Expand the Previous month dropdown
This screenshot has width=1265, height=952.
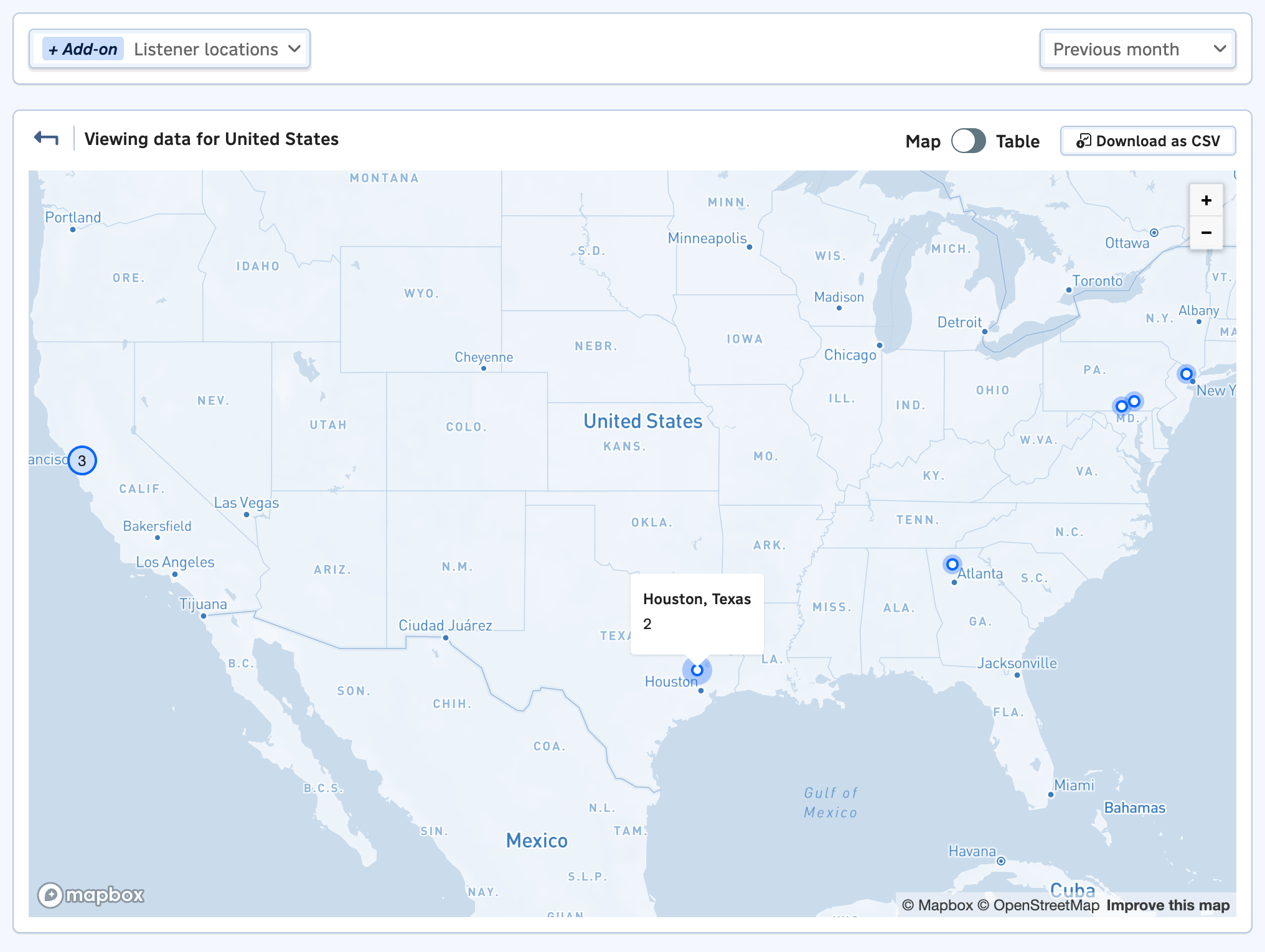coord(1138,48)
